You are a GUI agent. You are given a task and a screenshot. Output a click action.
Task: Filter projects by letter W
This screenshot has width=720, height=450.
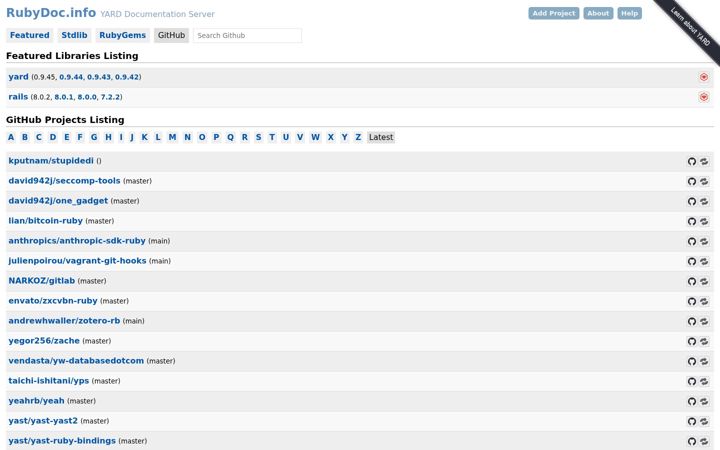pyautogui.click(x=315, y=137)
